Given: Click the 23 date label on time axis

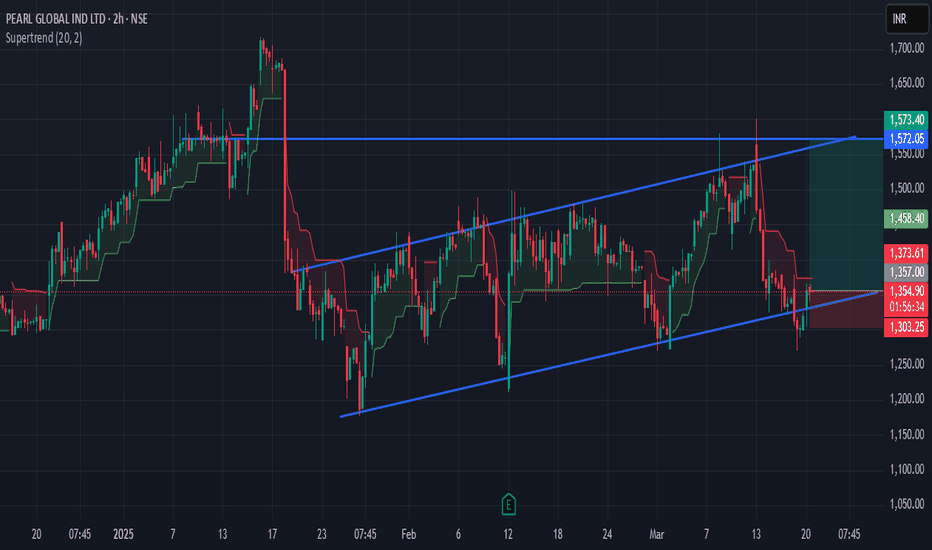Looking at the screenshot, I should point(322,534).
